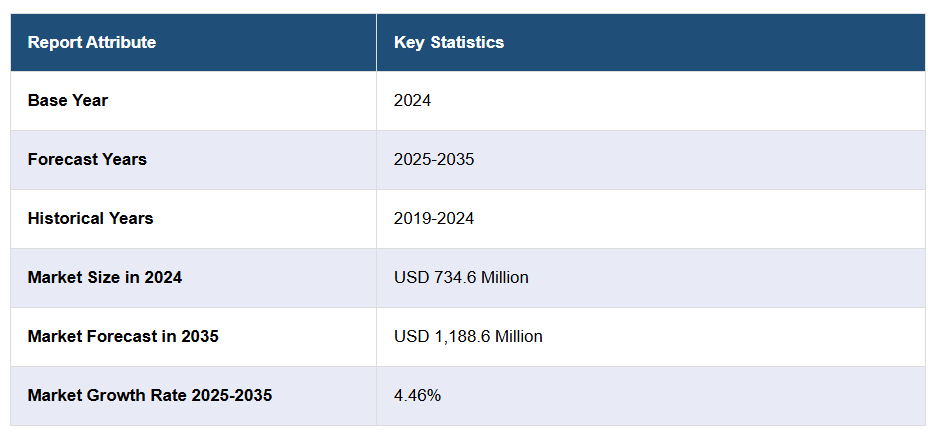Image resolution: width=928 pixels, height=433 pixels.
Task: Select the Market Forecast in 2035 label
Action: click(123, 336)
